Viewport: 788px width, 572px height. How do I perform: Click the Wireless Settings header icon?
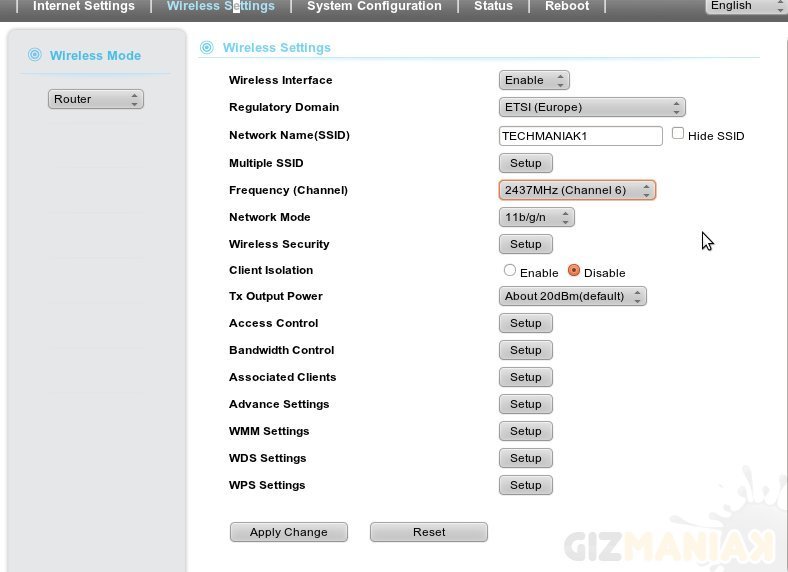[207, 47]
